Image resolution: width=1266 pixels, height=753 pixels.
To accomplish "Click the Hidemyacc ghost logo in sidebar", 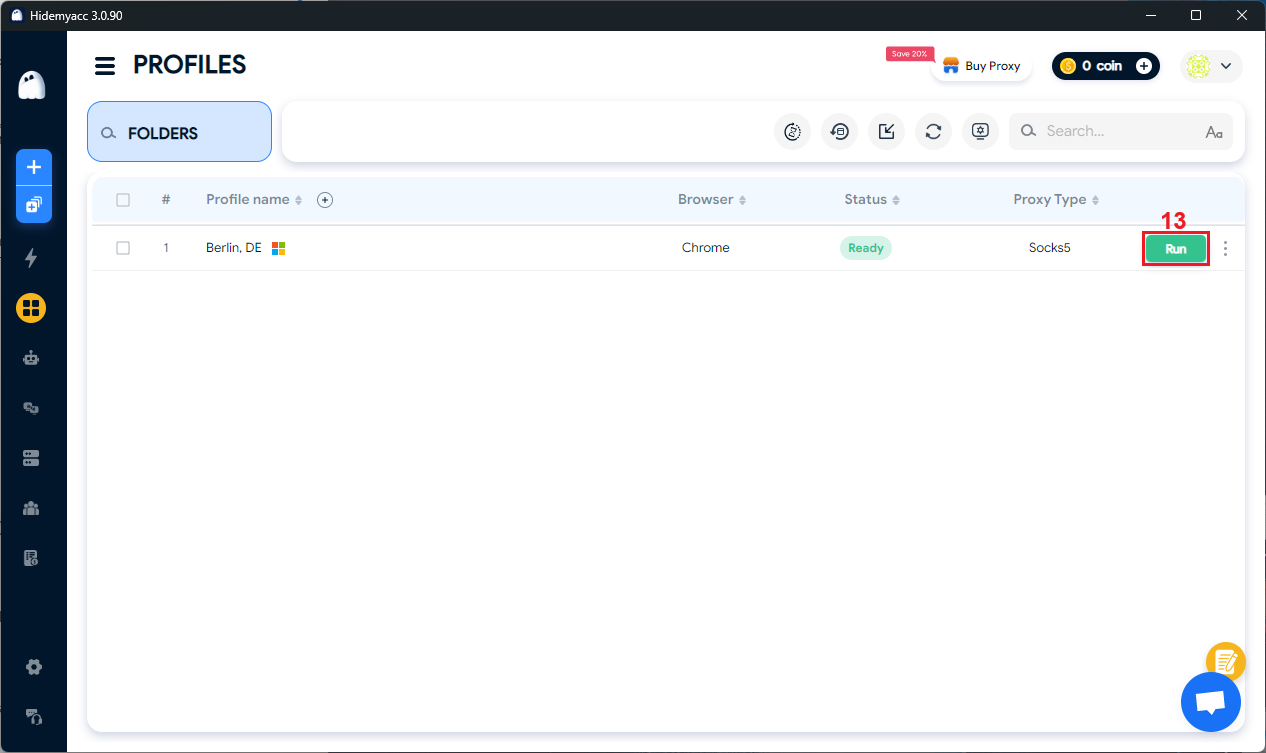I will click(32, 85).
